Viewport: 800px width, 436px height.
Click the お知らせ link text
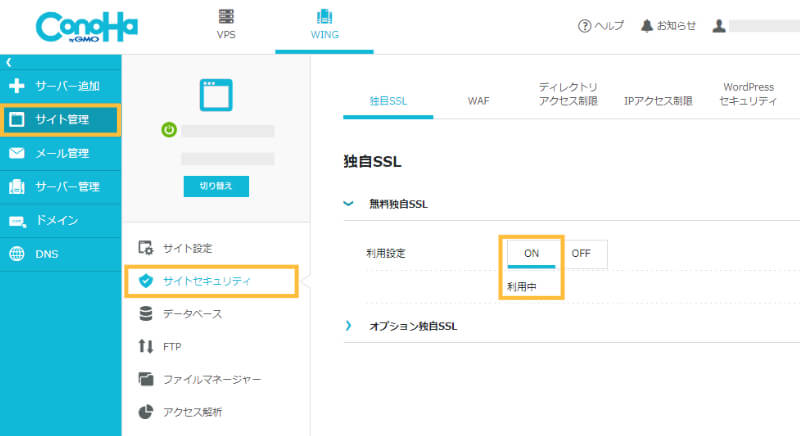tap(676, 25)
